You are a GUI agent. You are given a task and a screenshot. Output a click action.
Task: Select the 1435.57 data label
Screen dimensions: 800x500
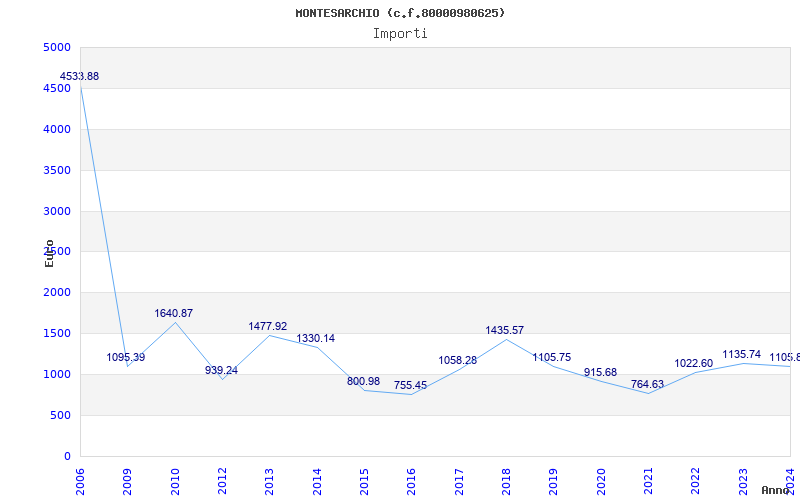(x=505, y=331)
